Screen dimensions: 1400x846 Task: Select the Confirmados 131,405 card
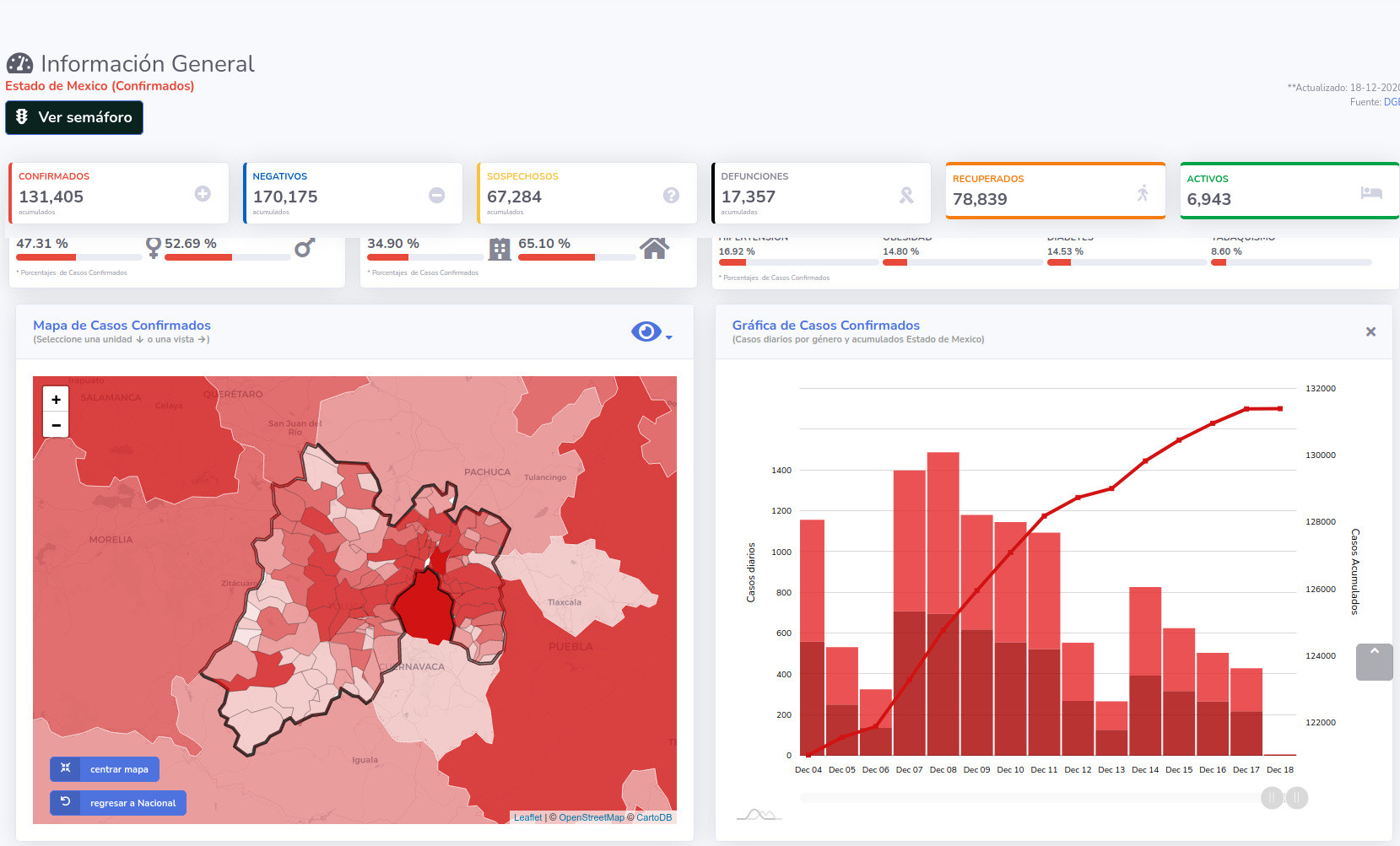tap(119, 193)
